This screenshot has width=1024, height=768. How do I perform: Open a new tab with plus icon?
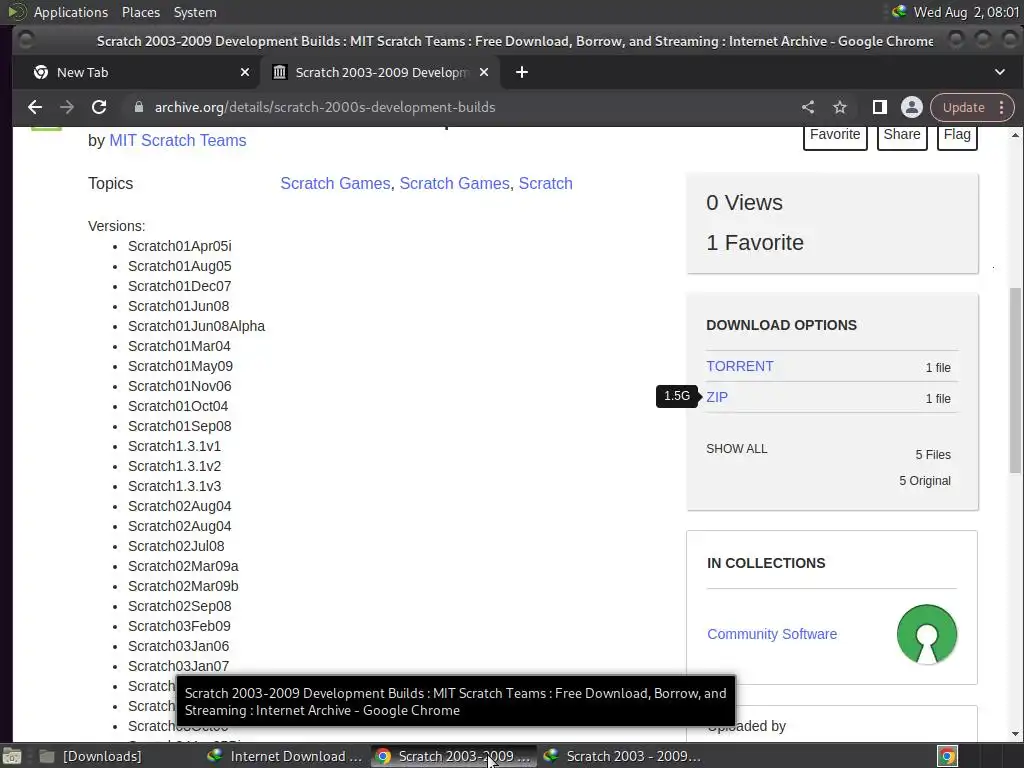click(522, 72)
